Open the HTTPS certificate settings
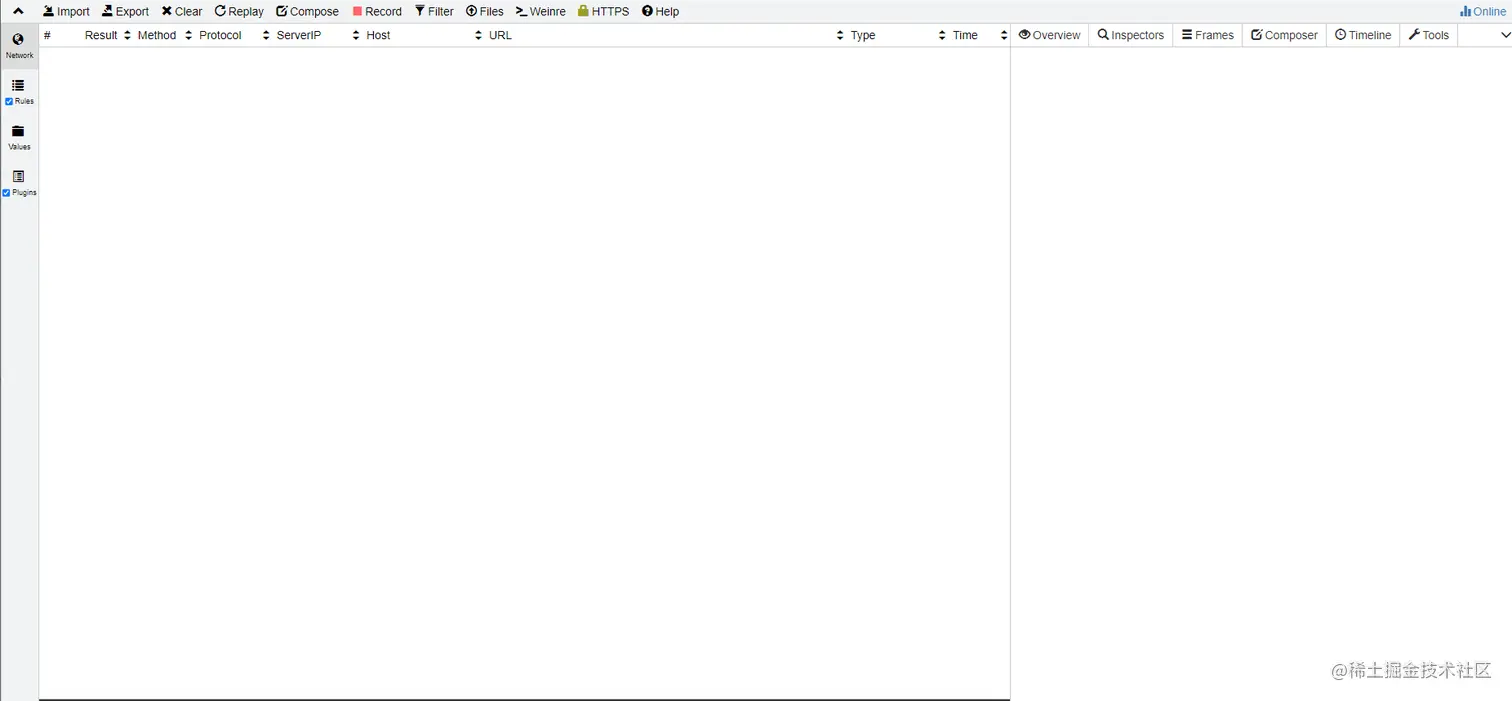1512x701 pixels. pyautogui.click(x=603, y=12)
